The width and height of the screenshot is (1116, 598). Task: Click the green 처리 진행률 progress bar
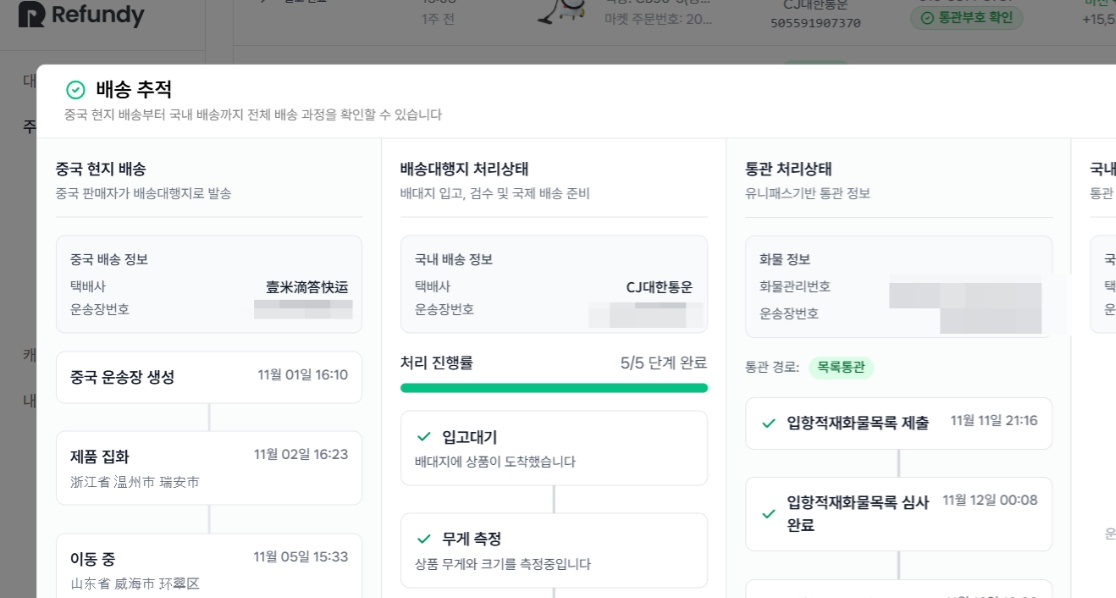[x=554, y=388]
